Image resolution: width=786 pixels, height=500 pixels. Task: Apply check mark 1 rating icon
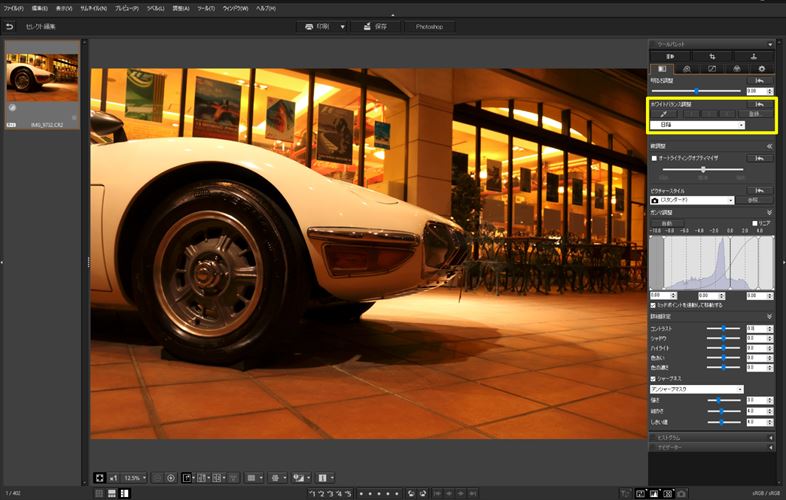click(312, 494)
